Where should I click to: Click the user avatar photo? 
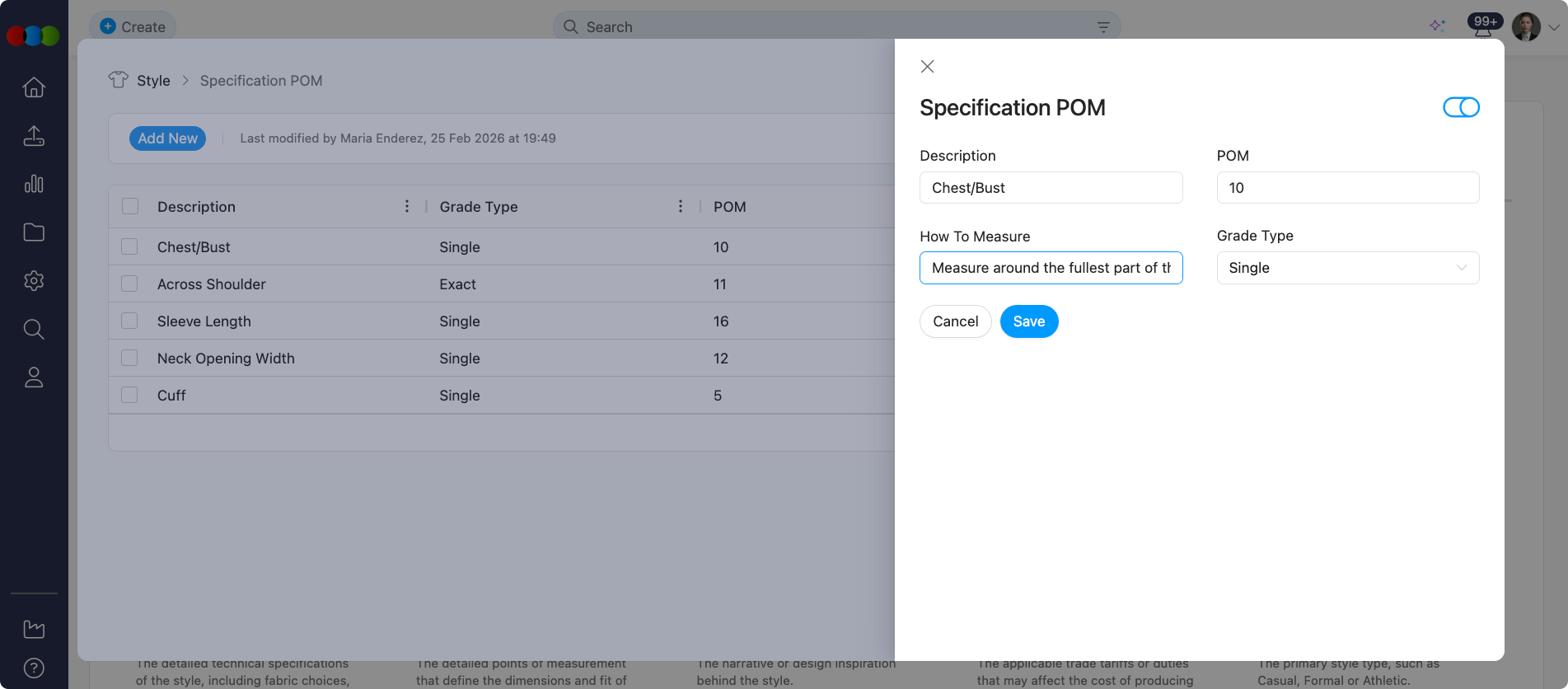1526,26
